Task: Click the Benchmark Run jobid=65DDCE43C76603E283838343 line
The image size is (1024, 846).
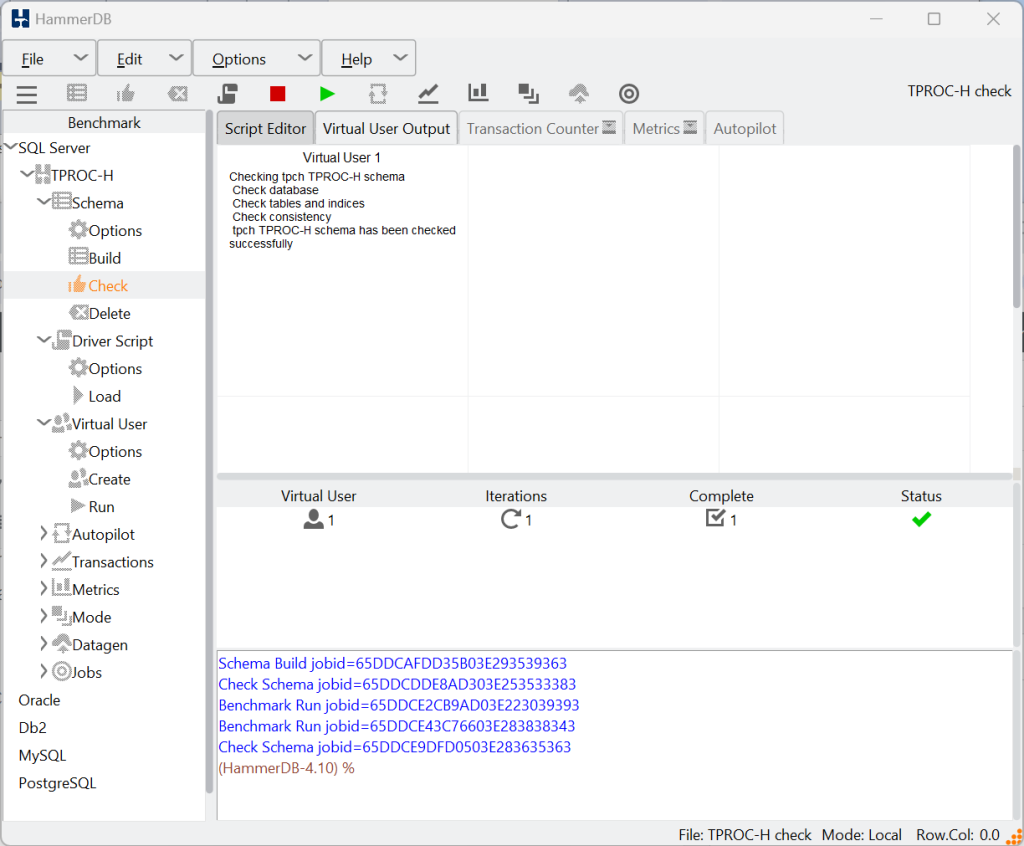Action: [397, 726]
